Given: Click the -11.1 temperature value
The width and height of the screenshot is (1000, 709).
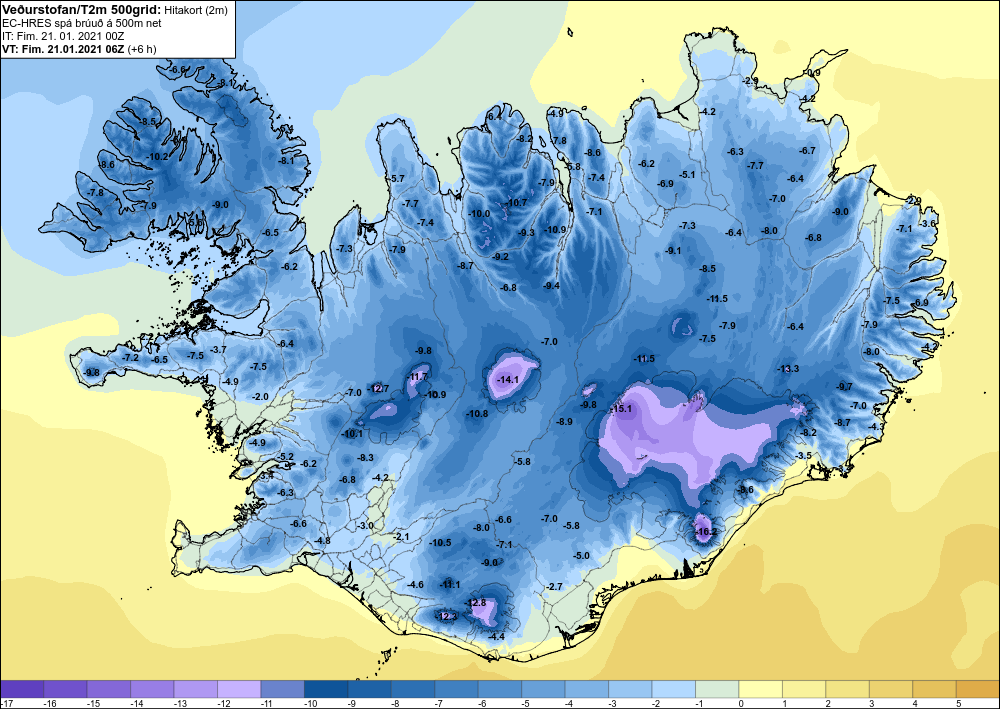Looking at the screenshot, I should [450, 585].
